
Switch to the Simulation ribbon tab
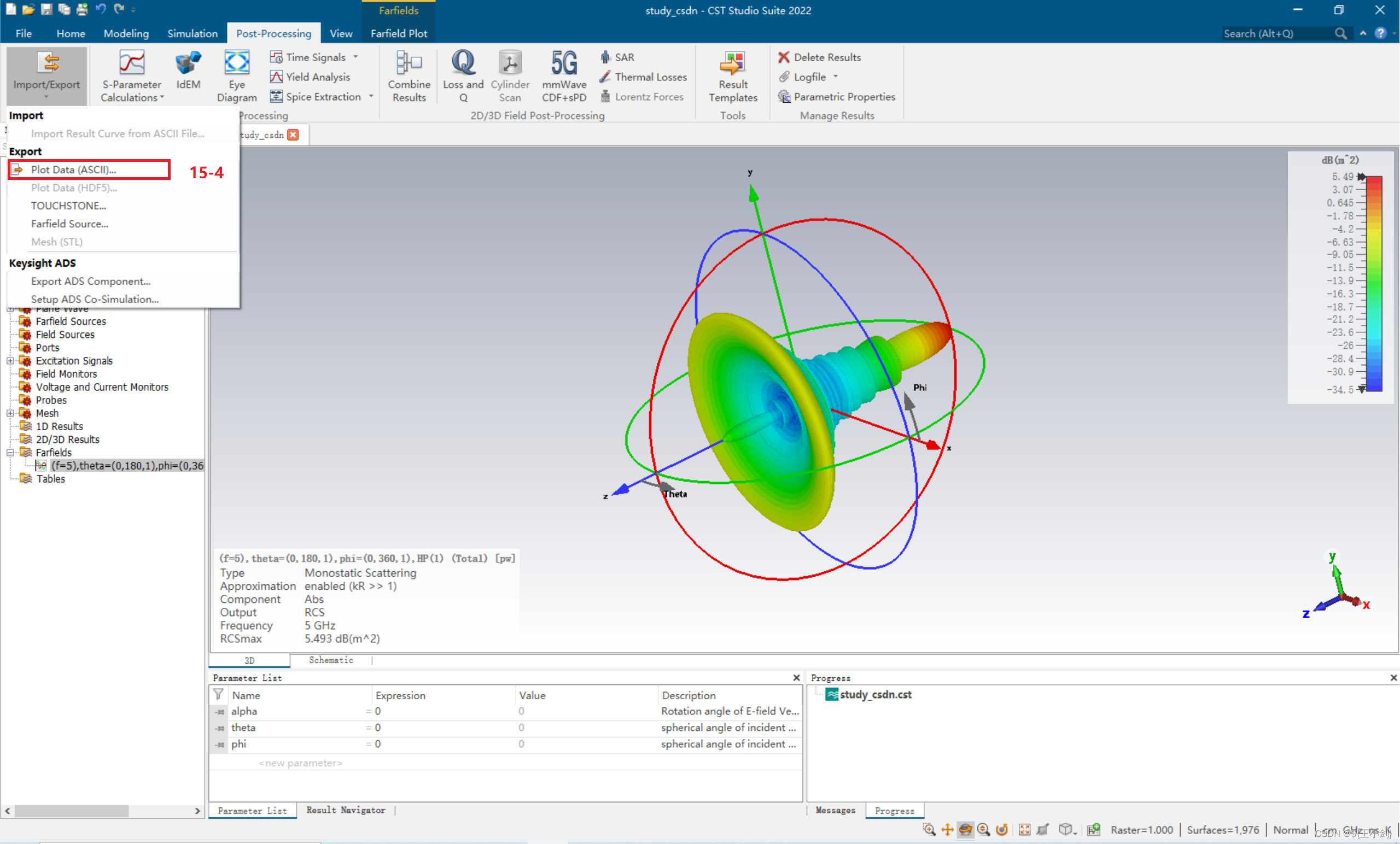192,33
